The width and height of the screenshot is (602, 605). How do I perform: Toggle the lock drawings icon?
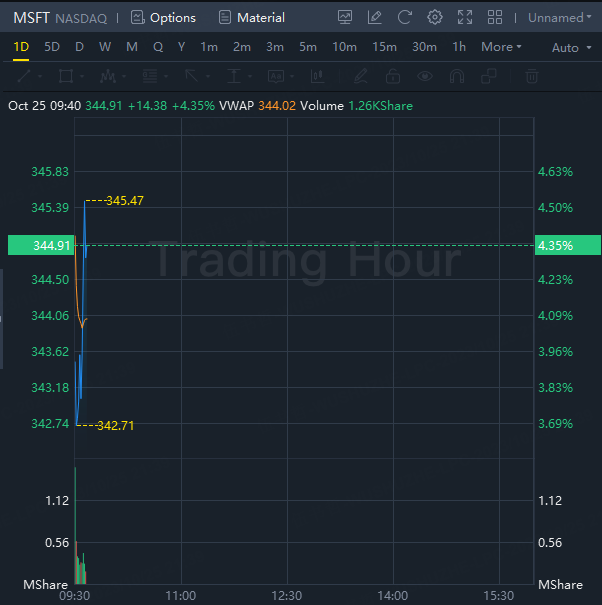[393, 76]
